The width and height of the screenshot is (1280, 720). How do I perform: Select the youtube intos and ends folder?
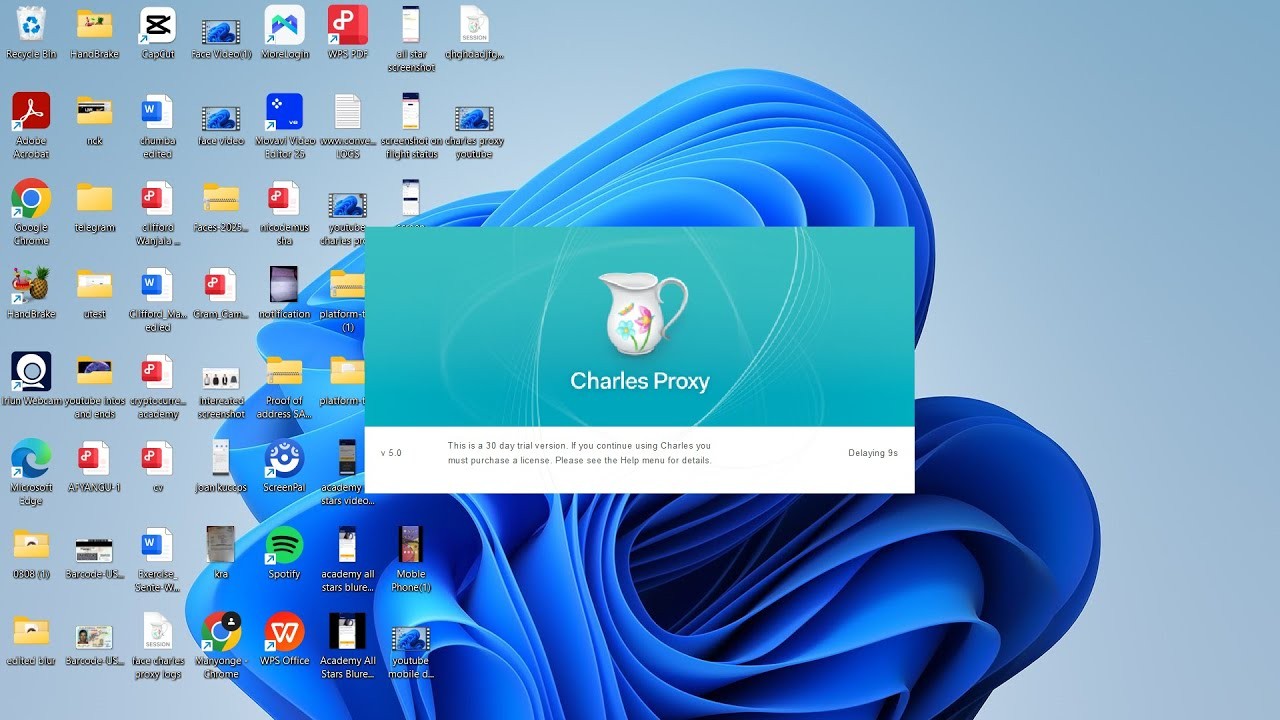click(x=94, y=386)
